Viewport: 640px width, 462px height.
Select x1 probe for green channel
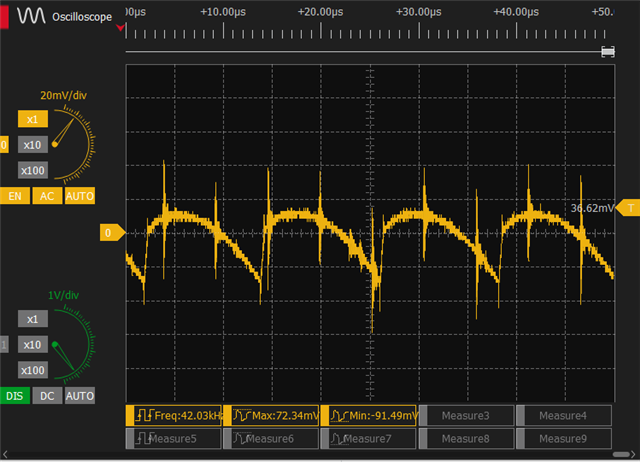33,319
